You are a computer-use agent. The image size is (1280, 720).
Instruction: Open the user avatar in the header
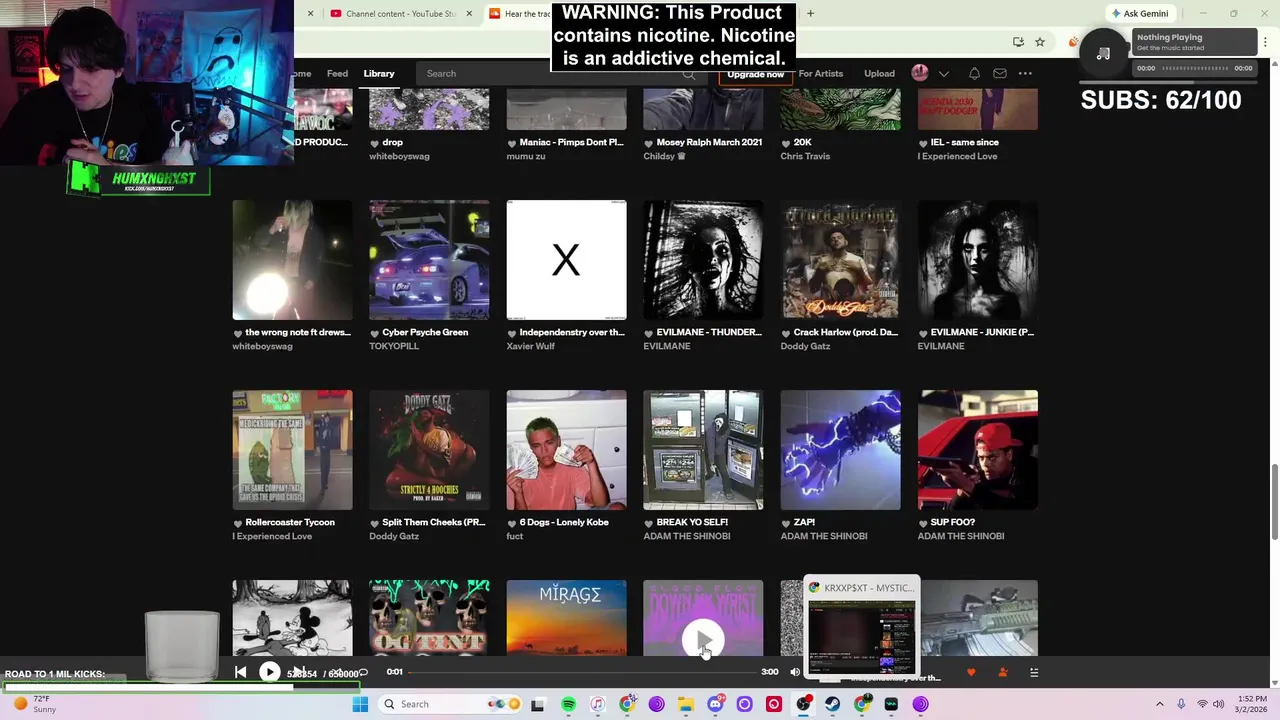(920, 73)
